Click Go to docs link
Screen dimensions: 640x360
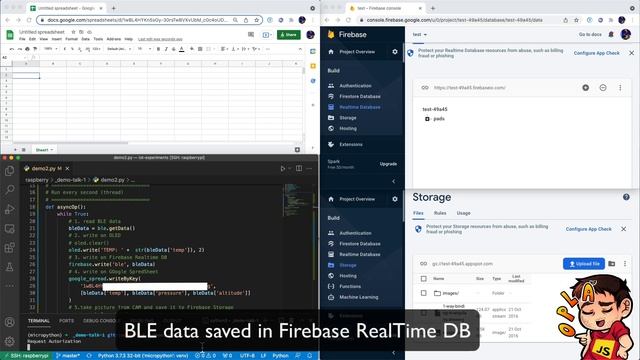[x=590, y=35]
